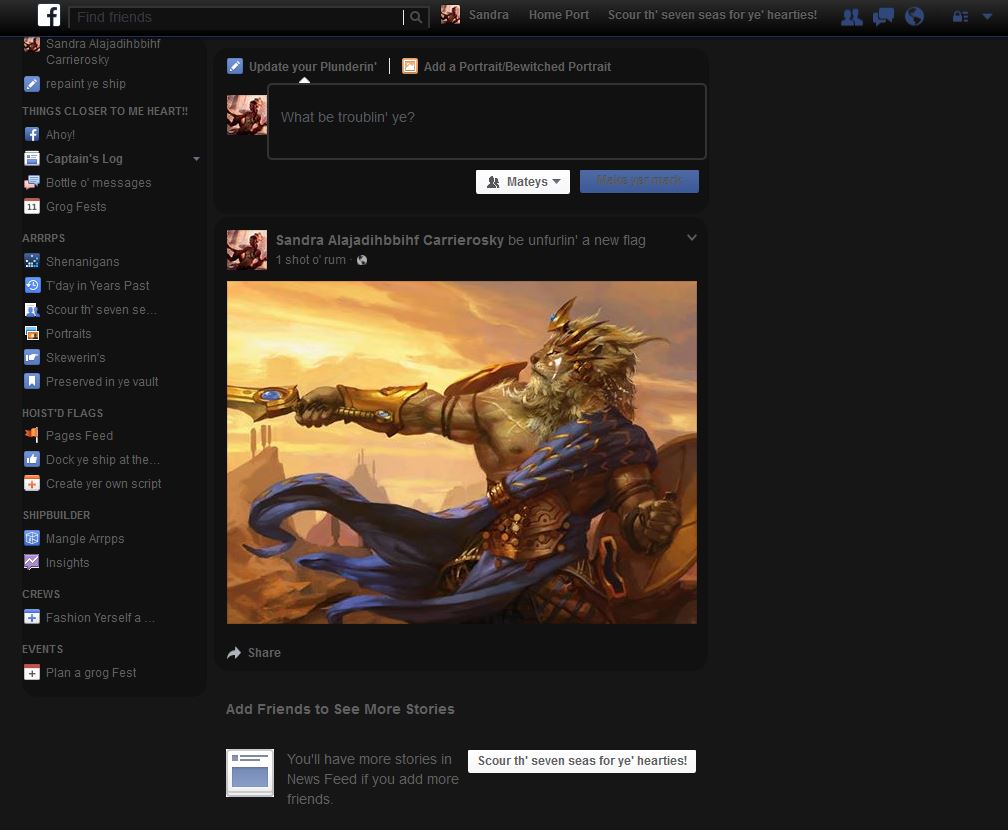Switch to Update your Plunderin' tab
1008x830 pixels.
click(x=302, y=66)
